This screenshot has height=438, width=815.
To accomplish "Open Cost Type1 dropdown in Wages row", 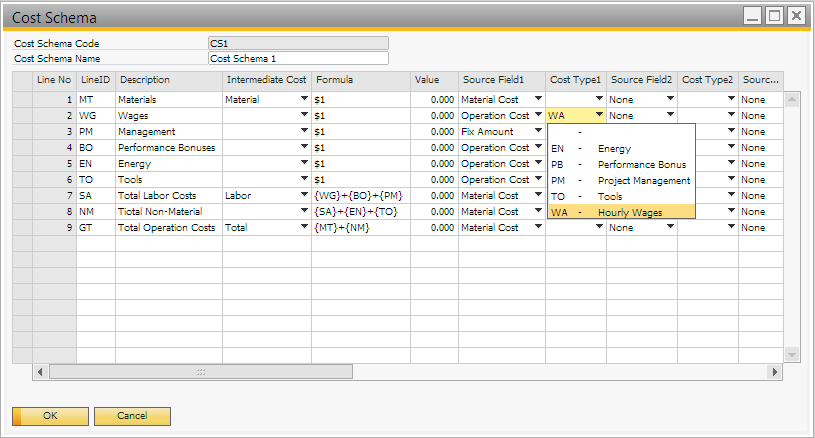I will [x=598, y=116].
